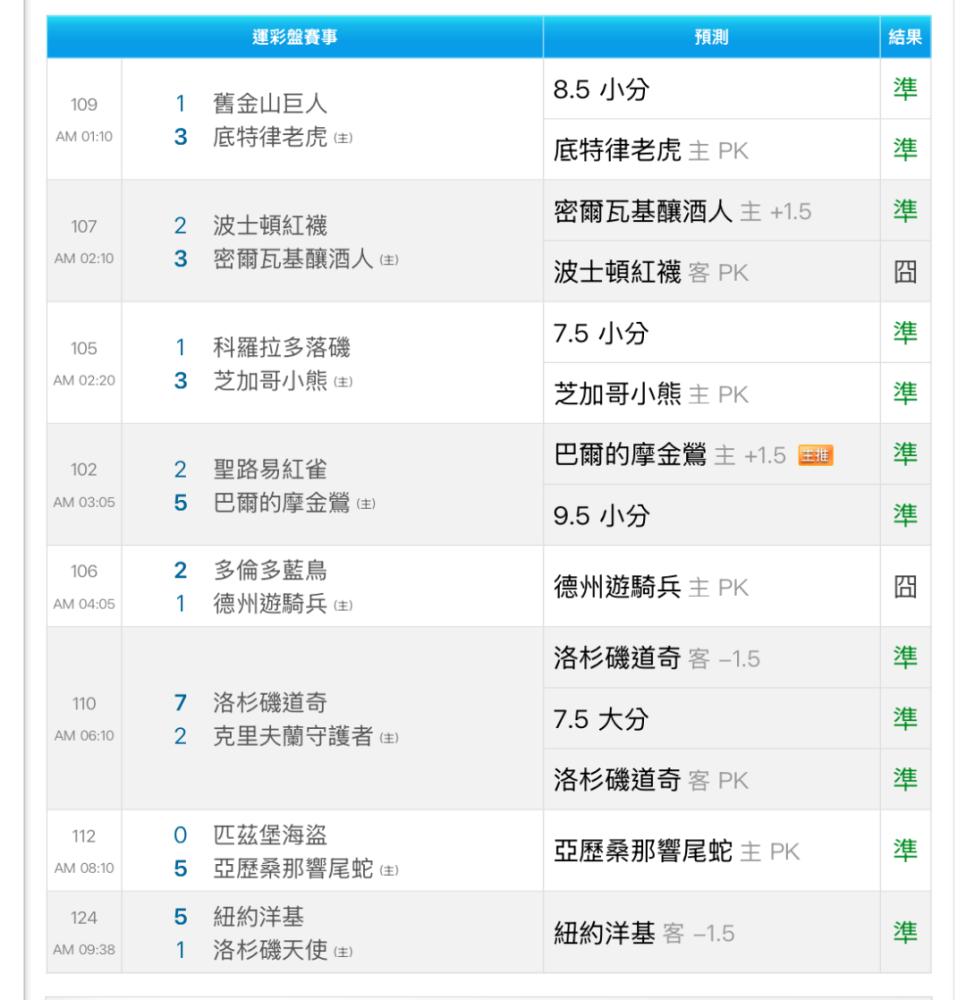Click the 準 result for 7.5 大分

click(x=905, y=719)
